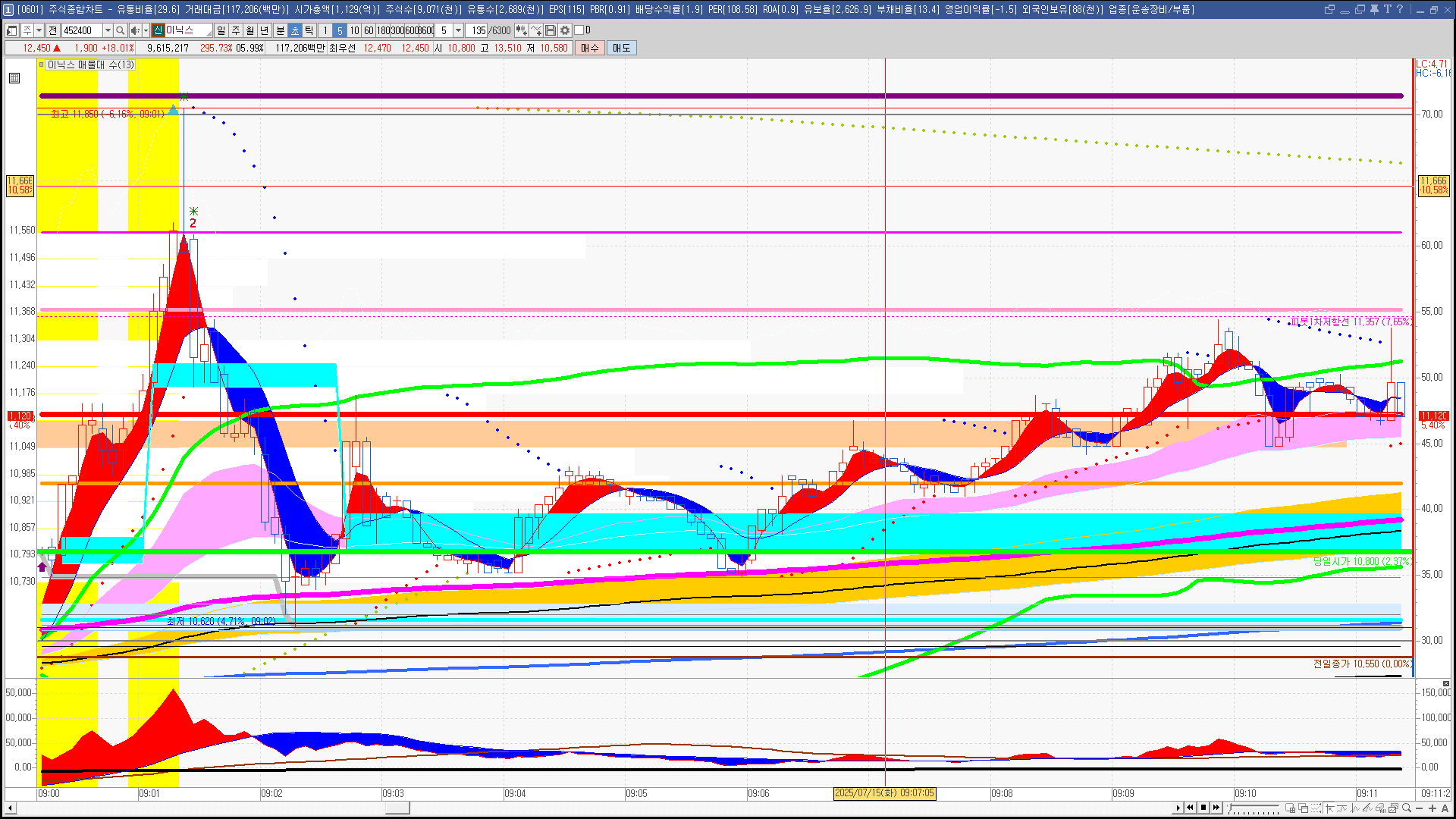The width and height of the screenshot is (1456, 819).
Task: Select the 초 (seconds) period toggle
Action: point(295,30)
